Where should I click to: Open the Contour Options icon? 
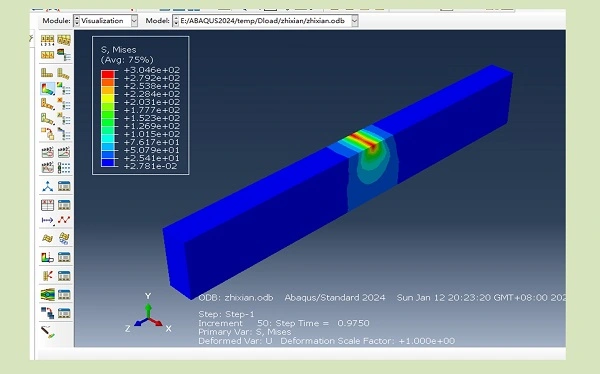click(64, 89)
